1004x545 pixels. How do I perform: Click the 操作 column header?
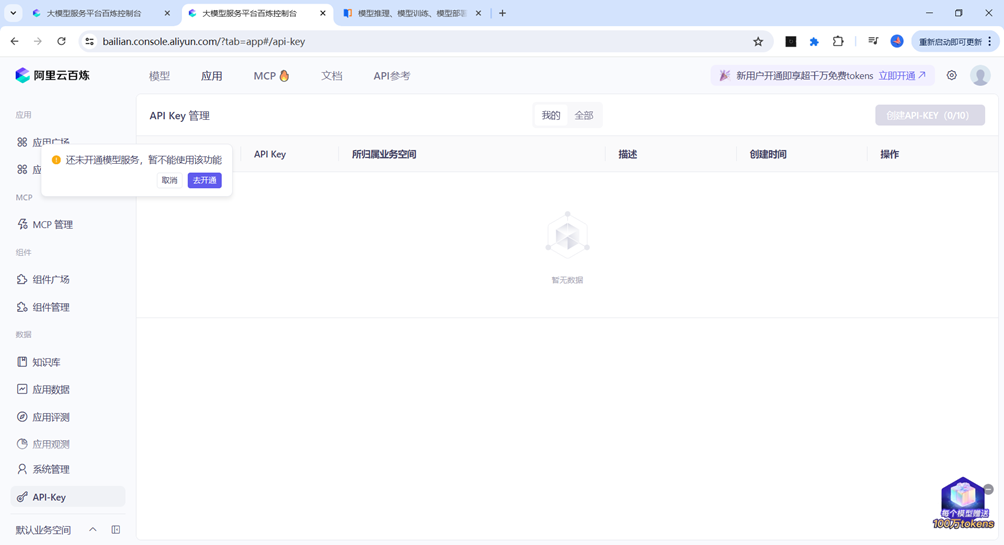(x=889, y=154)
